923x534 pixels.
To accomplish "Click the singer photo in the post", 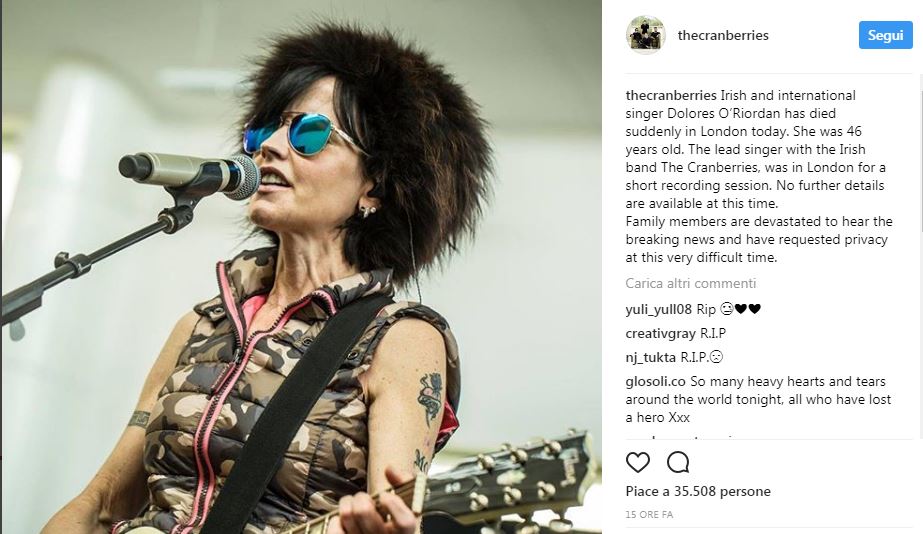I will 301,267.
